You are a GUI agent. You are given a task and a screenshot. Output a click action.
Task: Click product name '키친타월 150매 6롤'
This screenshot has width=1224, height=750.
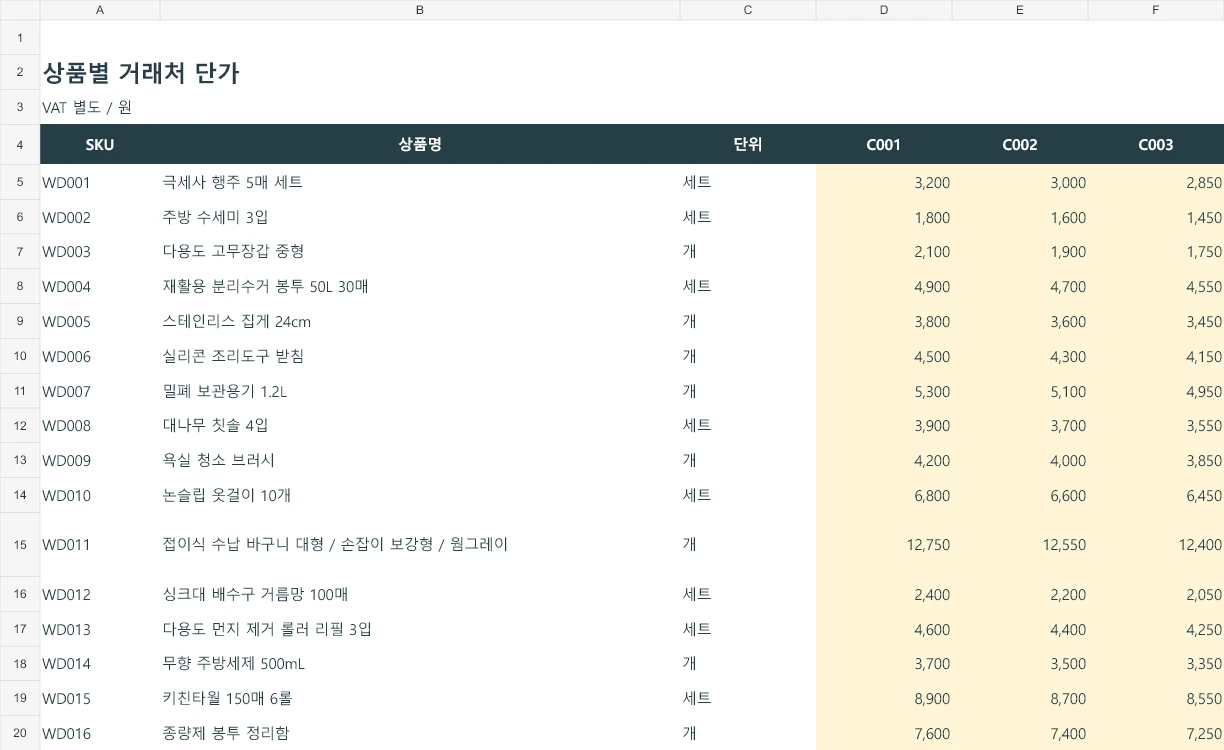point(227,698)
